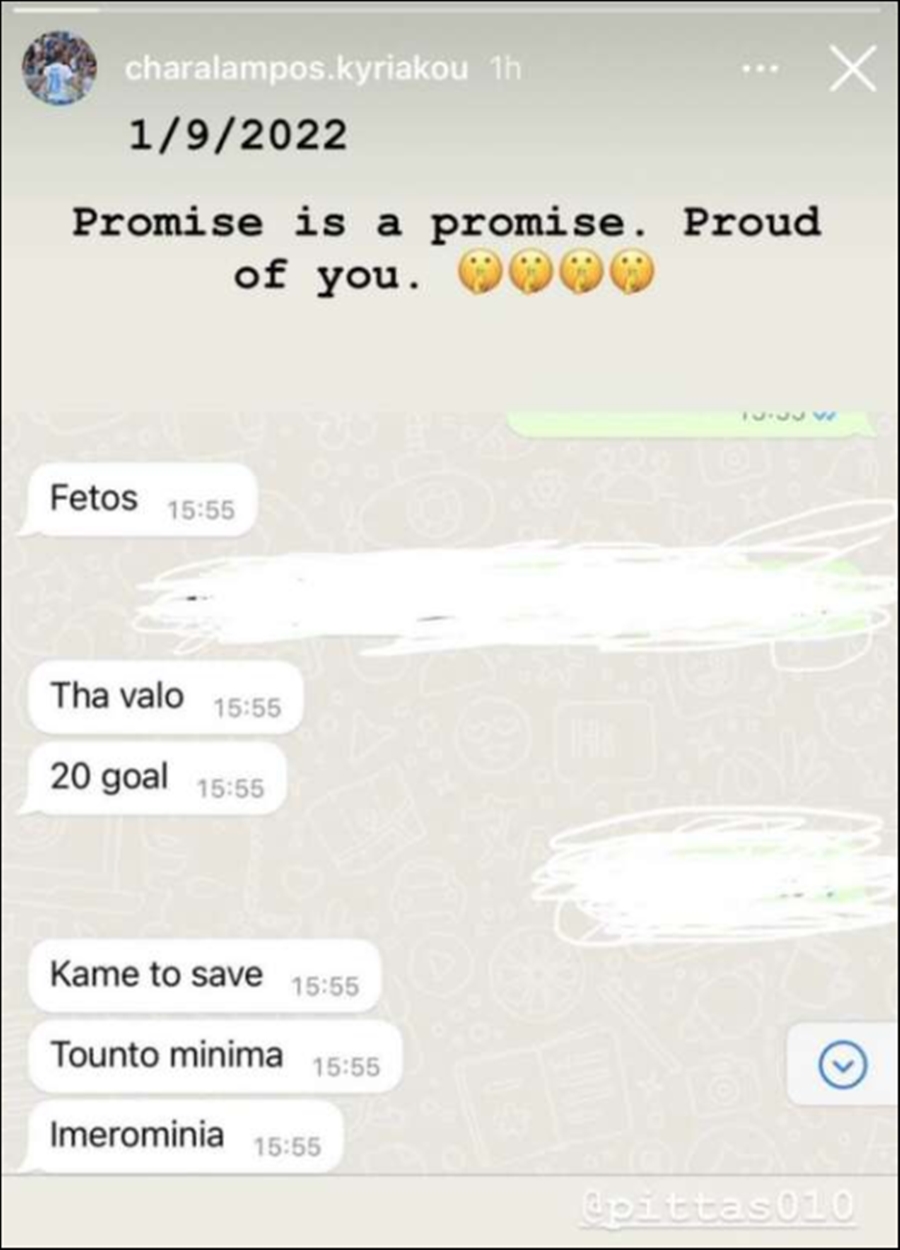This screenshot has height=1250, width=900.
Task: Select the 'Imerominia' message bubble
Action: (182, 1137)
